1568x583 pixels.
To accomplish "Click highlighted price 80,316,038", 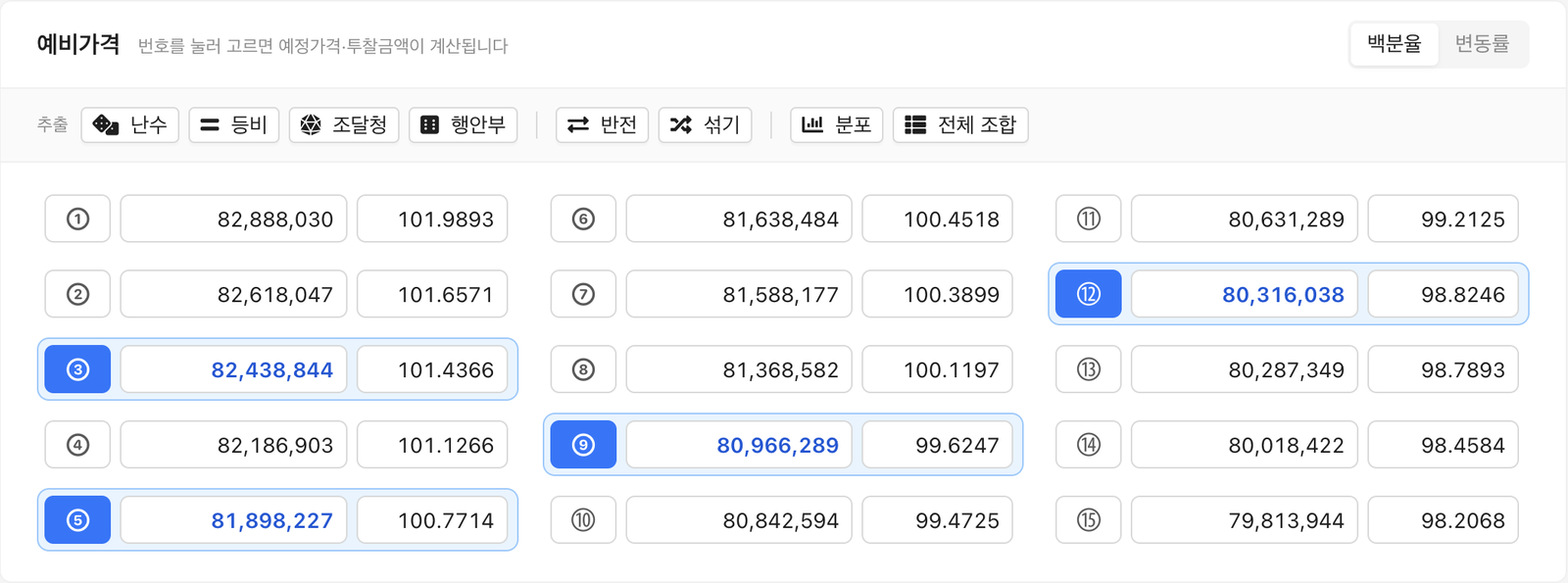I will 1245,294.
